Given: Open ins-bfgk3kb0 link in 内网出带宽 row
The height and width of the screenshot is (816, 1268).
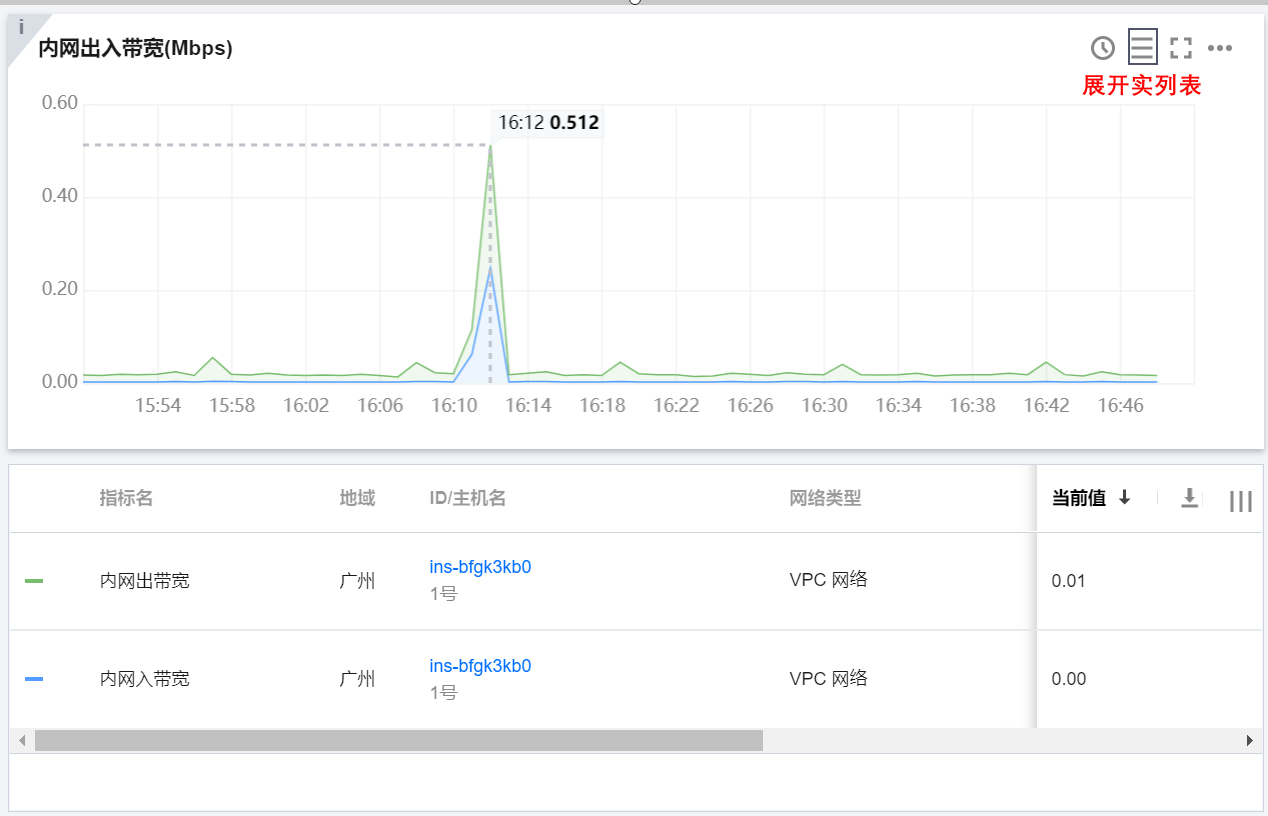Looking at the screenshot, I should [x=480, y=567].
